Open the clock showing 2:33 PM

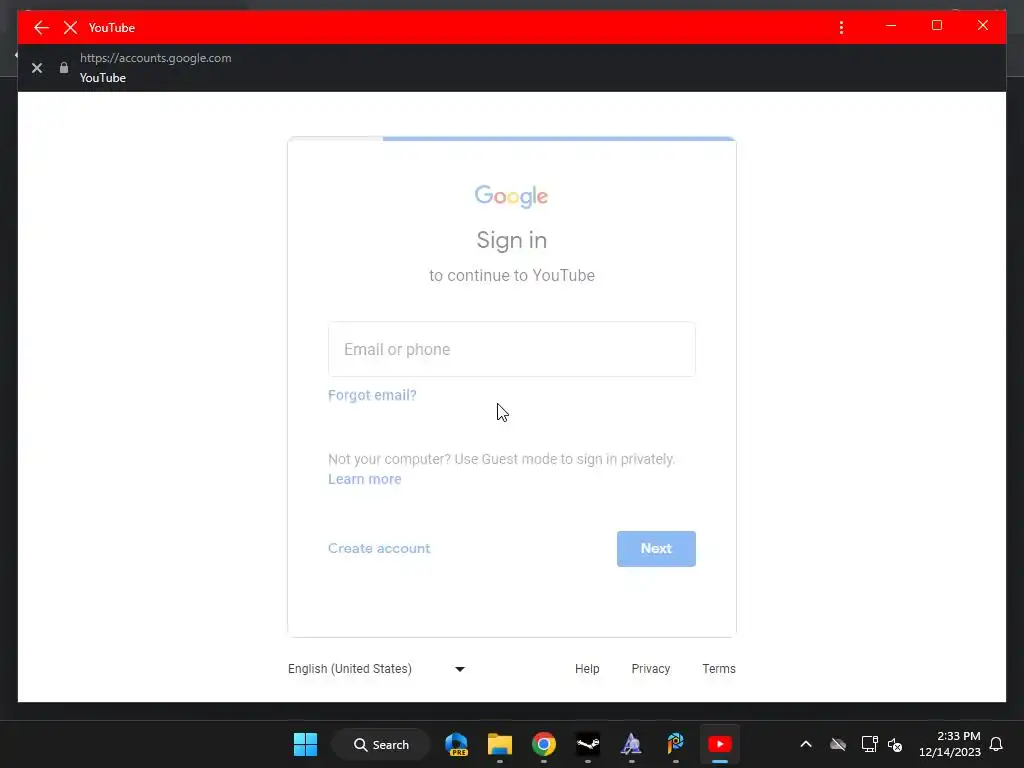click(x=950, y=744)
